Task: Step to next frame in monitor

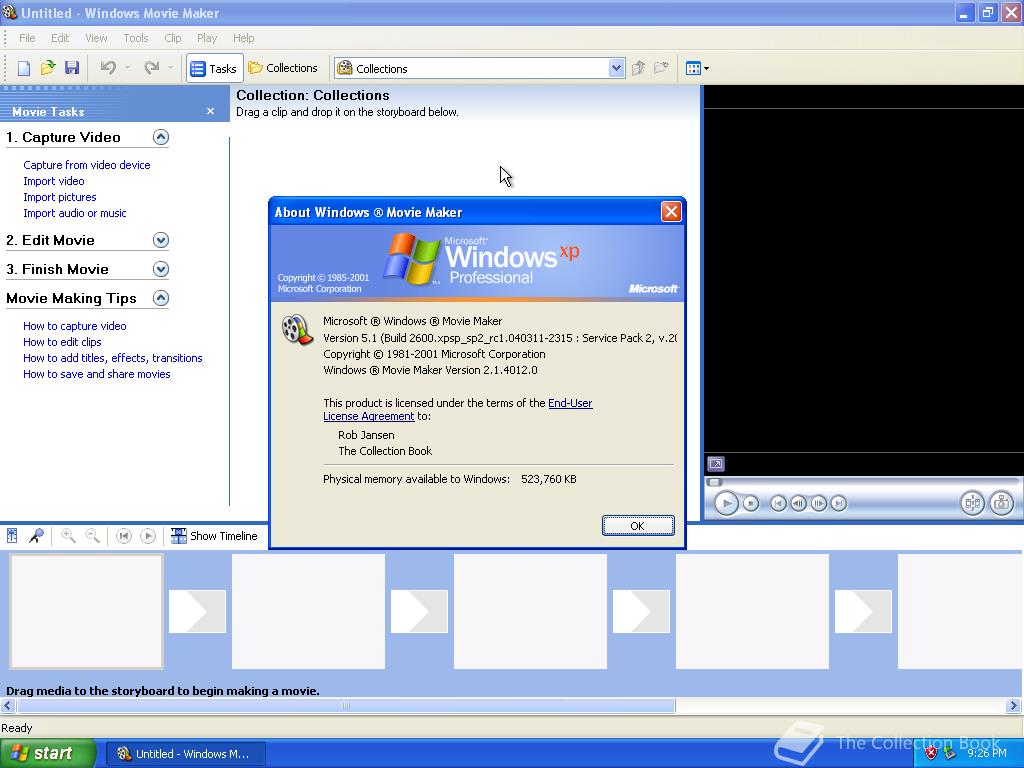Action: (818, 504)
